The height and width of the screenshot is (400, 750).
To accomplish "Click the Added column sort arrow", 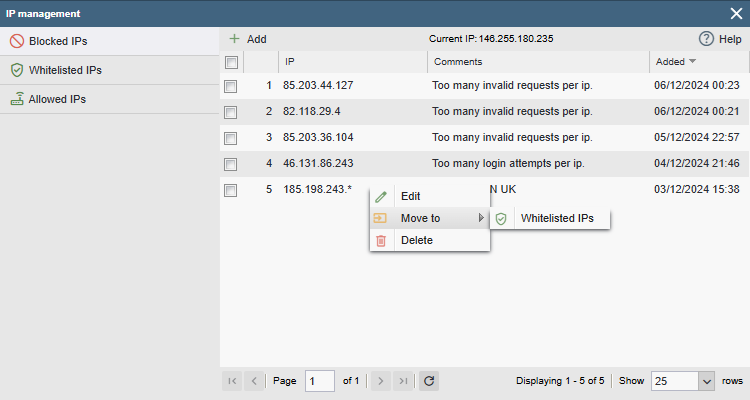I will point(692,62).
